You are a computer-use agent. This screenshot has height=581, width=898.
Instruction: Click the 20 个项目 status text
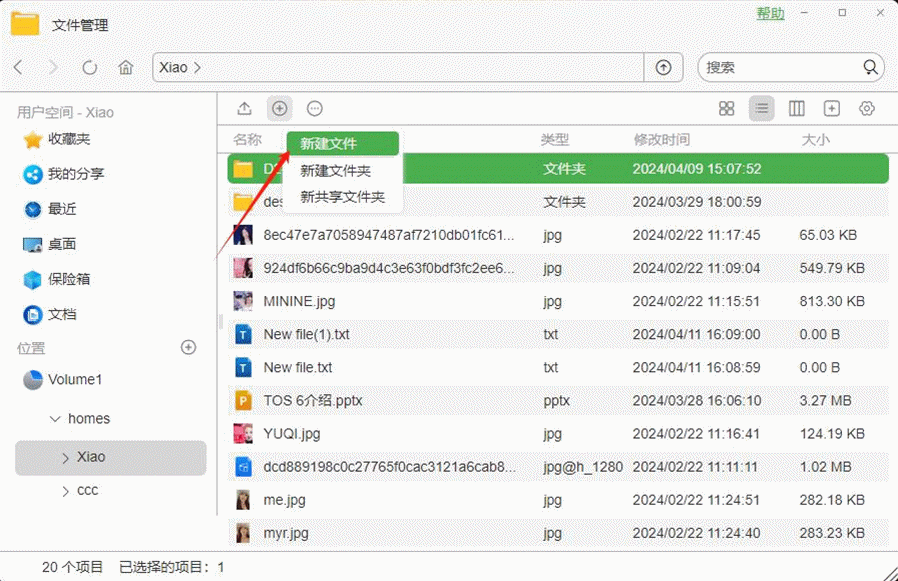pos(72,567)
